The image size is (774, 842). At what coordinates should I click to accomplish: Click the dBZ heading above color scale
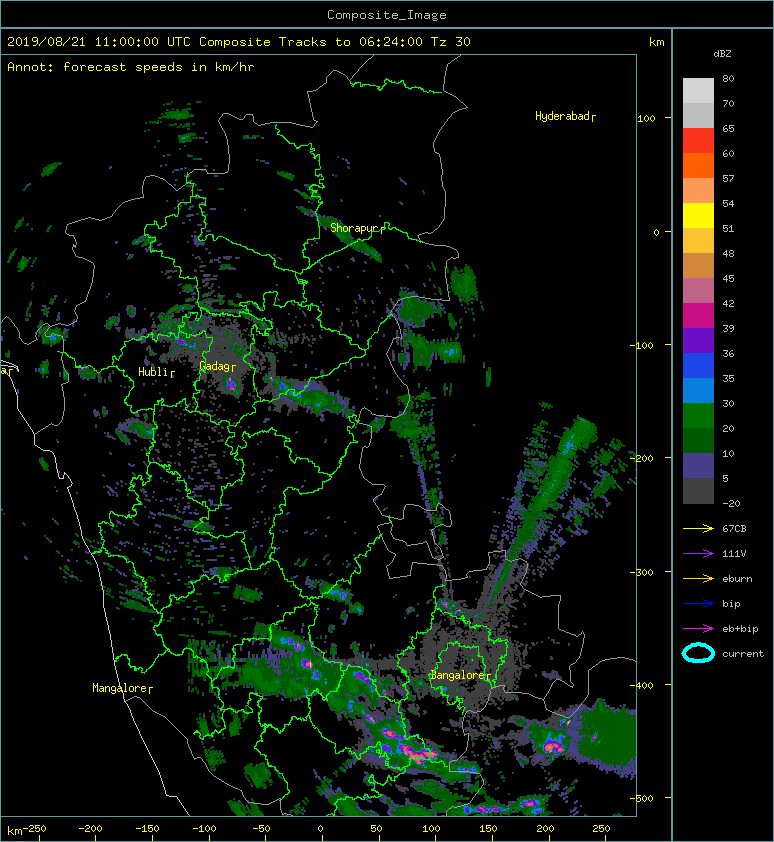tap(722, 54)
